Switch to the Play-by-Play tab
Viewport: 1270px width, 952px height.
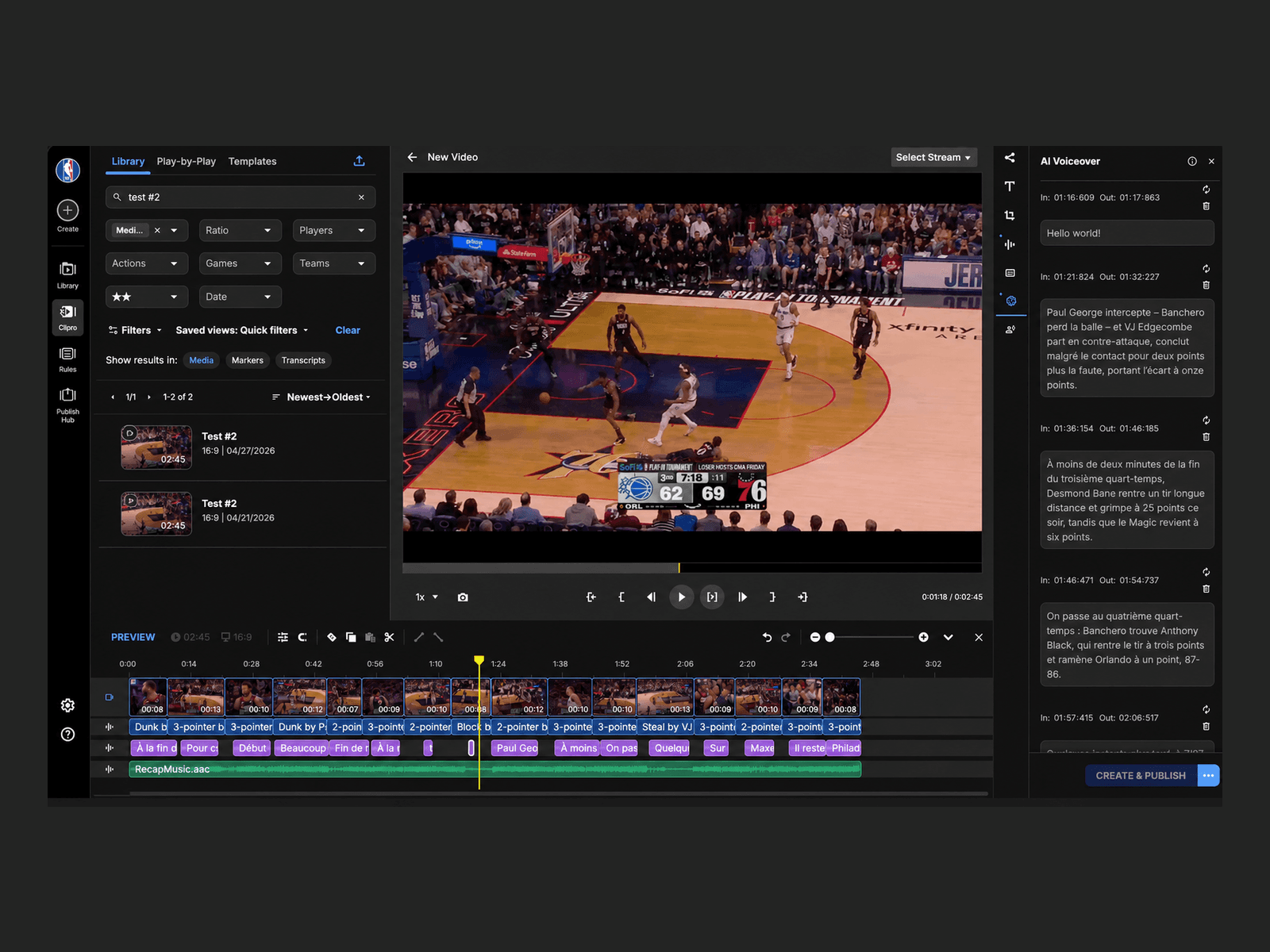click(186, 161)
